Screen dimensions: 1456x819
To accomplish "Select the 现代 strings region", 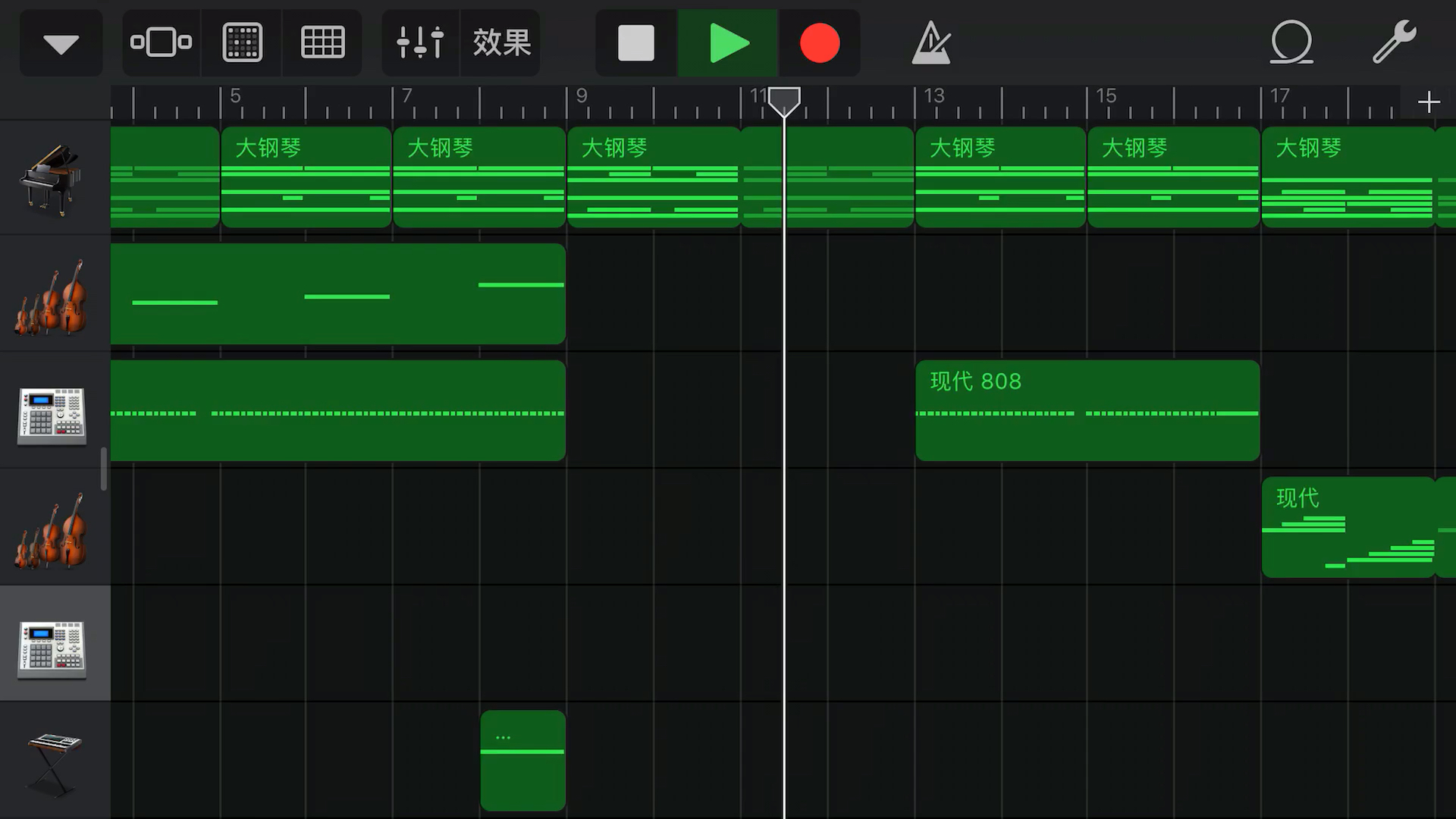I will (x=1348, y=528).
